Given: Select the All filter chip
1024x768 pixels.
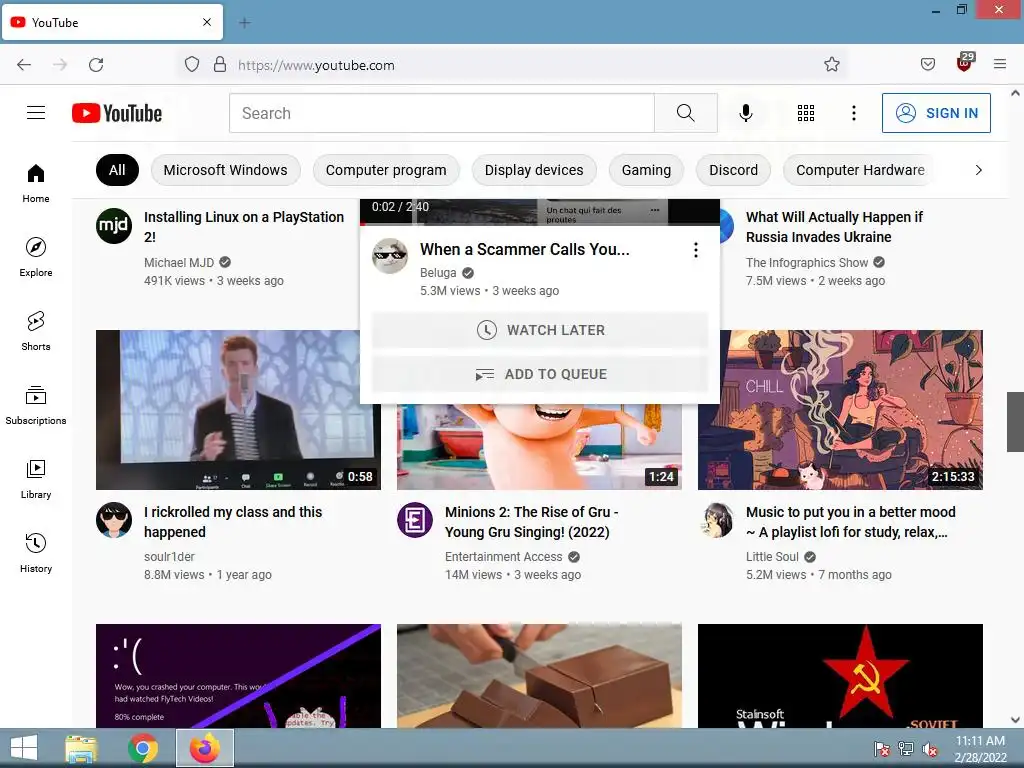Looking at the screenshot, I should (x=117, y=170).
